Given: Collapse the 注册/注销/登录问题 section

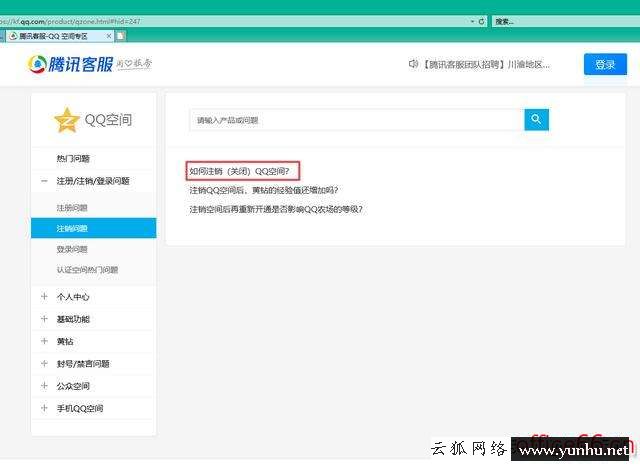Looking at the screenshot, I should (44, 181).
